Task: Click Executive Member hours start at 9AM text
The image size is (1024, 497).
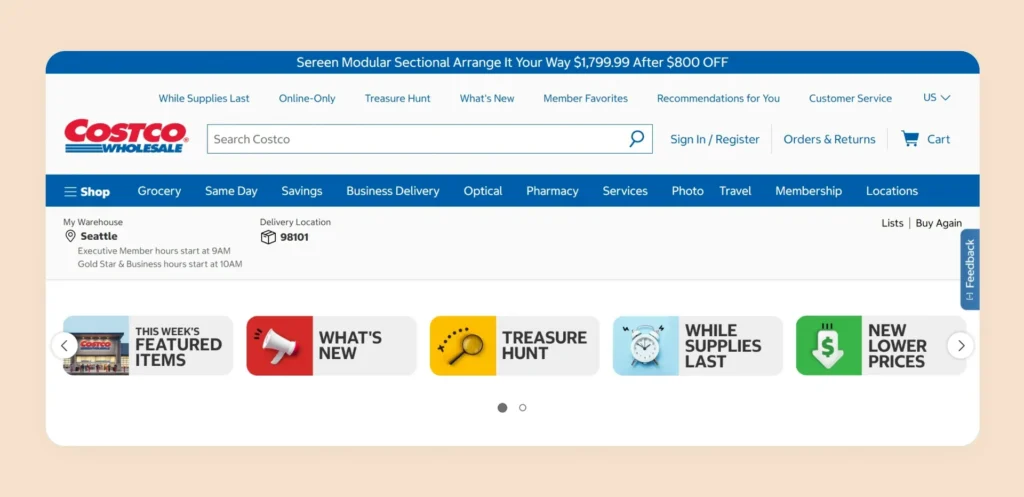Action: tap(154, 251)
